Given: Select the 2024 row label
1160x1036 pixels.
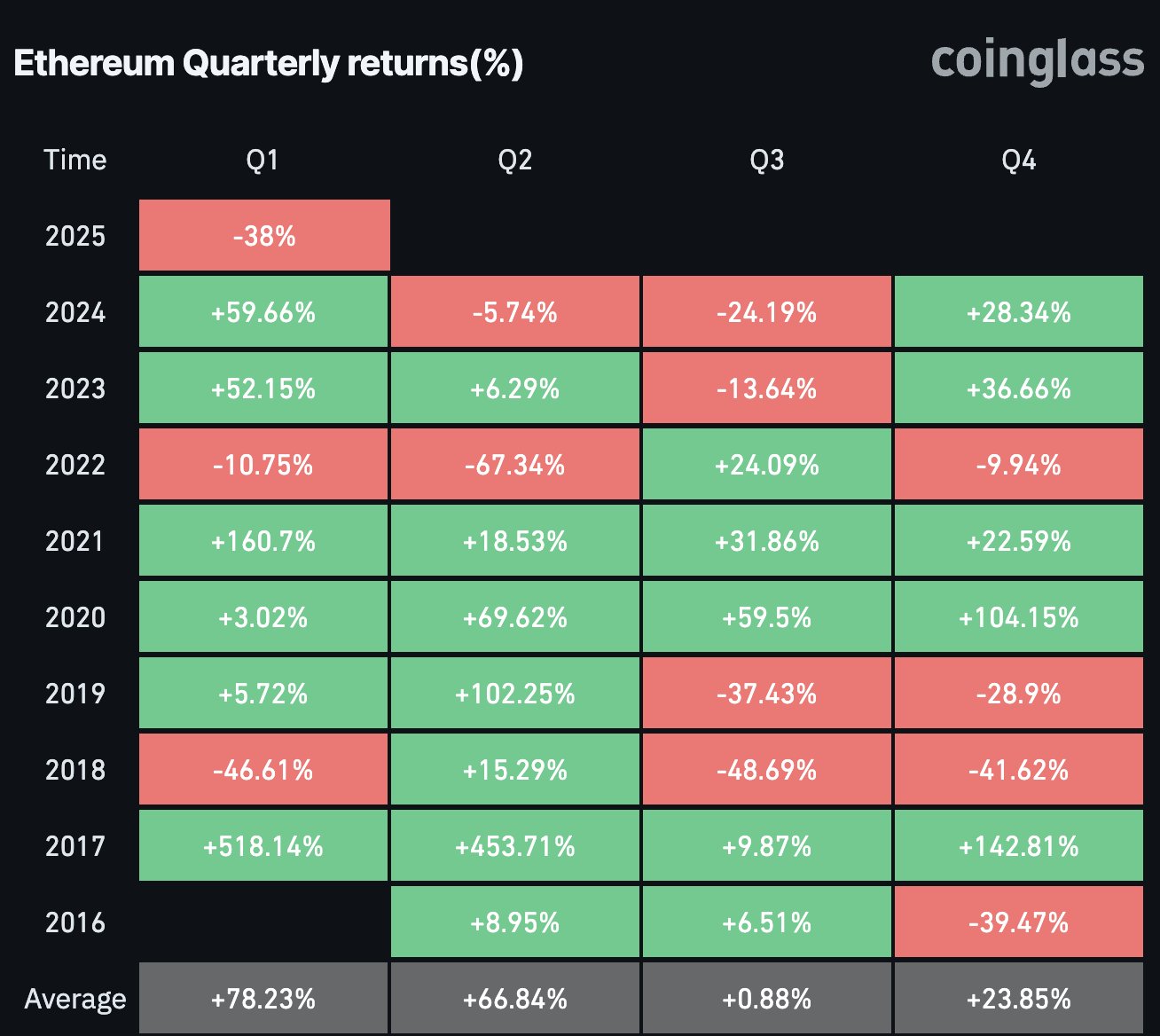Looking at the screenshot, I should (75, 312).
